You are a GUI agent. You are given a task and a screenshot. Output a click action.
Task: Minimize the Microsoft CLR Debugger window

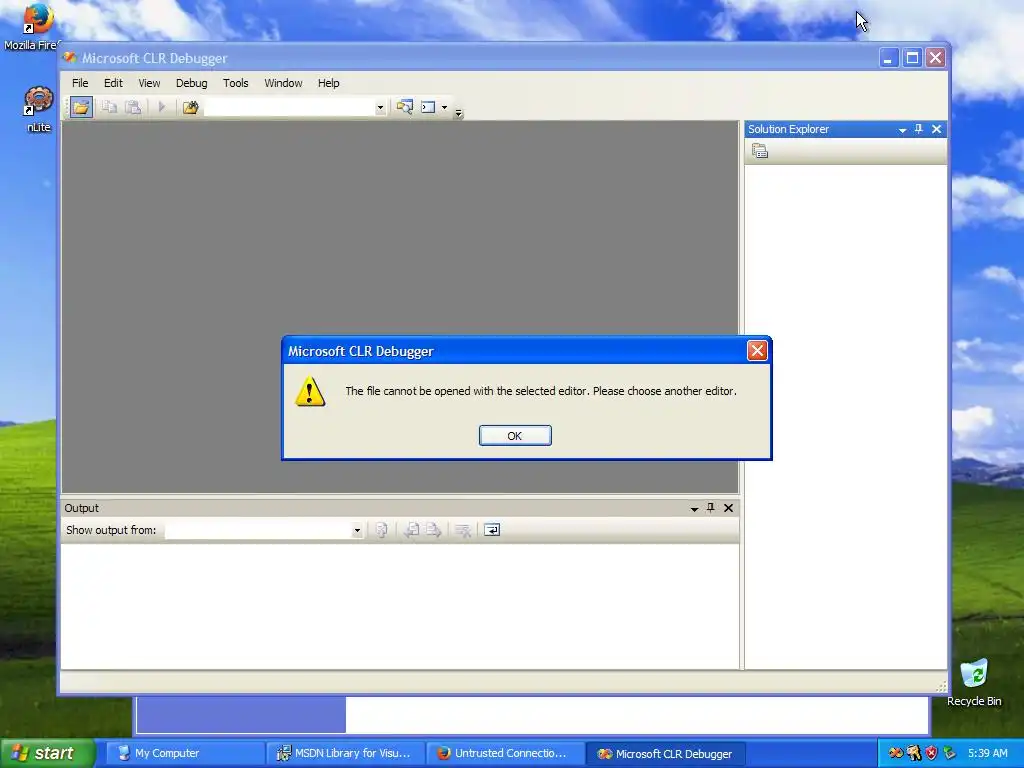tap(888, 58)
